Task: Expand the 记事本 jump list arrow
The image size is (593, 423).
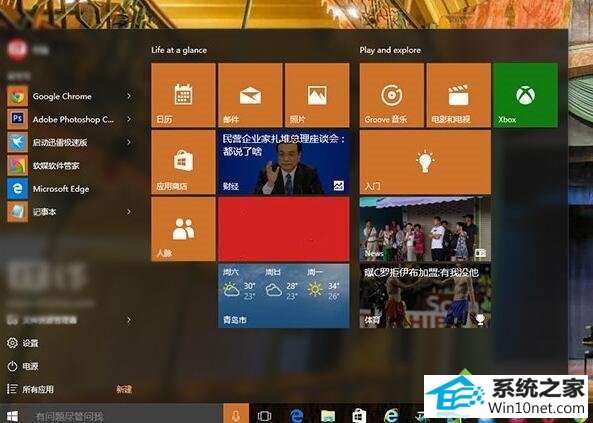Action: coord(129,212)
